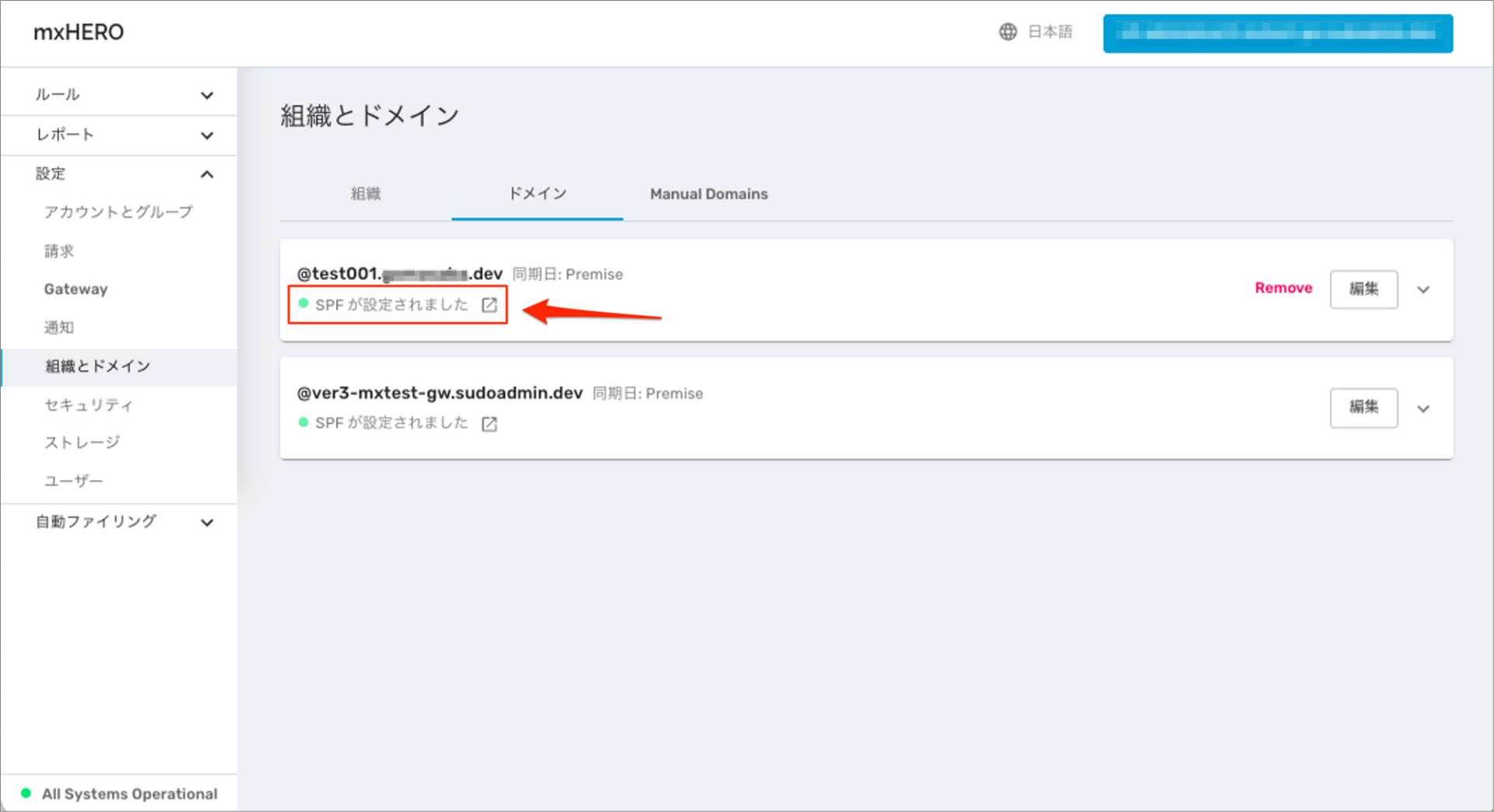Expand details for the test001 domain row
Screen dimensions: 1494x812
point(1423,289)
